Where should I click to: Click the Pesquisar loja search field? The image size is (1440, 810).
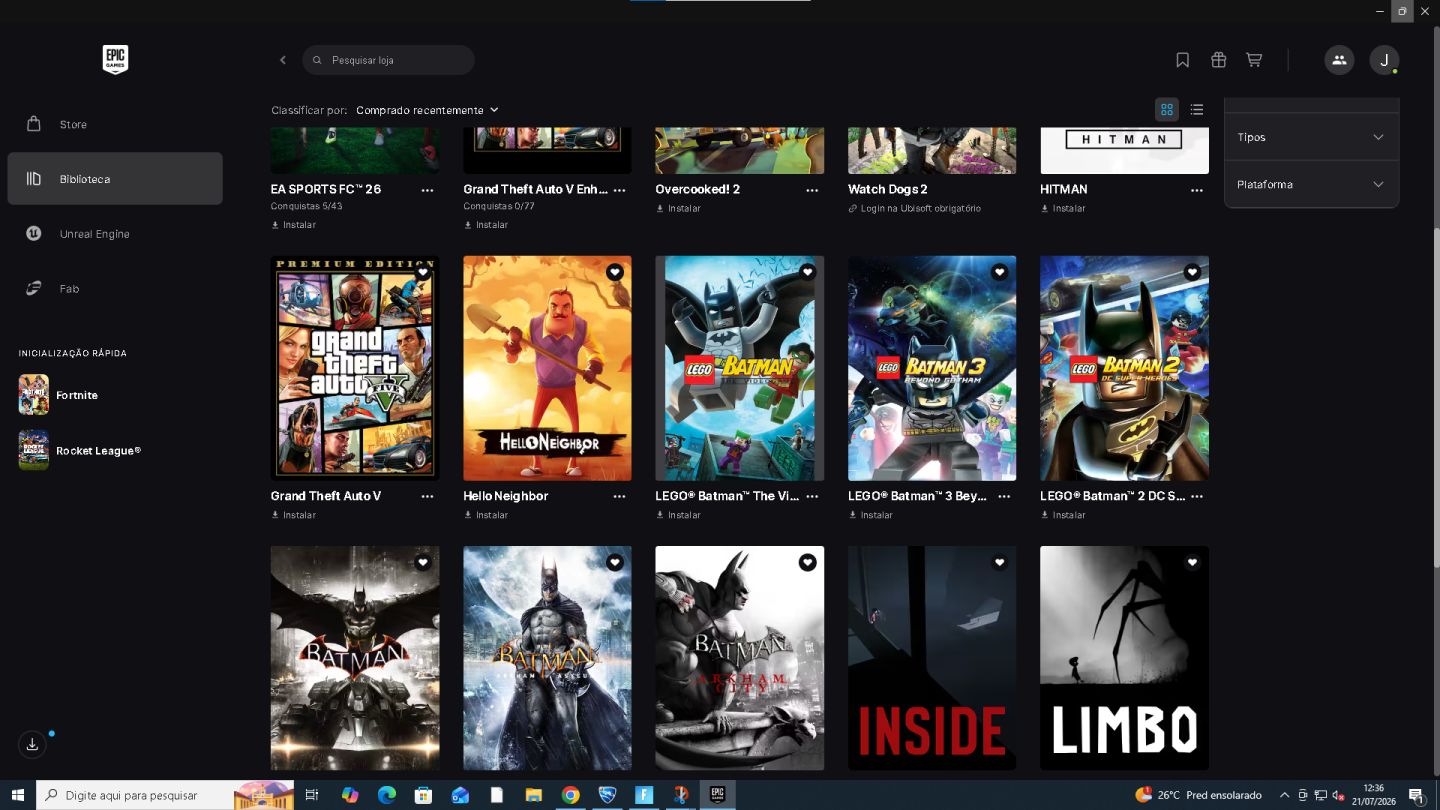pos(388,60)
